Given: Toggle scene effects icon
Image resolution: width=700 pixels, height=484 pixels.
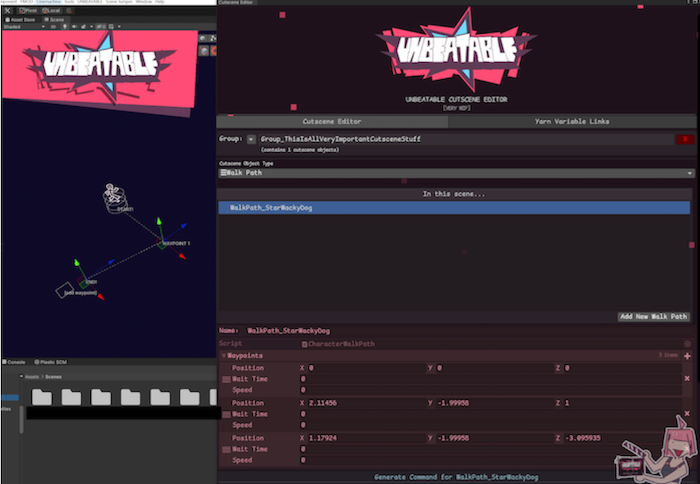Looking at the screenshot, I should pyautogui.click(x=83, y=27).
